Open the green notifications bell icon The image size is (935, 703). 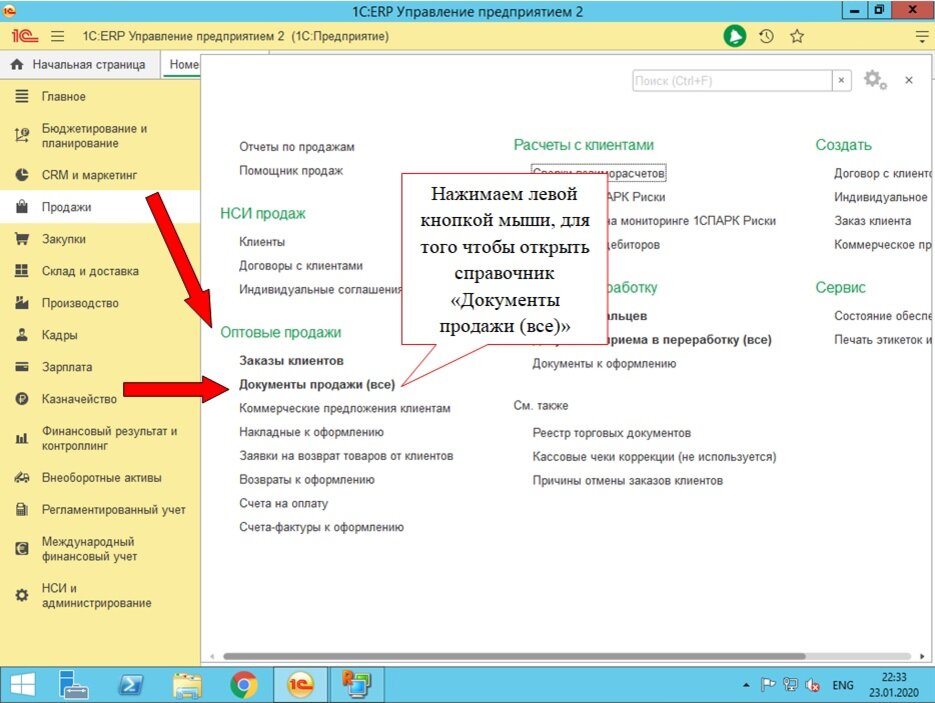[735, 36]
